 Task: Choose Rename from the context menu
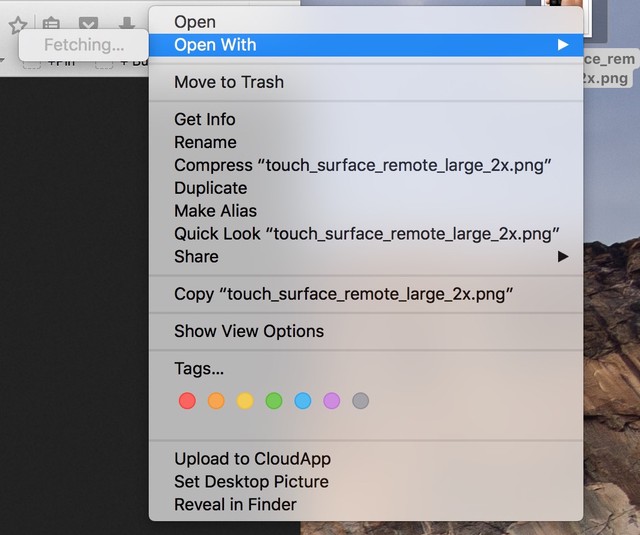(205, 142)
